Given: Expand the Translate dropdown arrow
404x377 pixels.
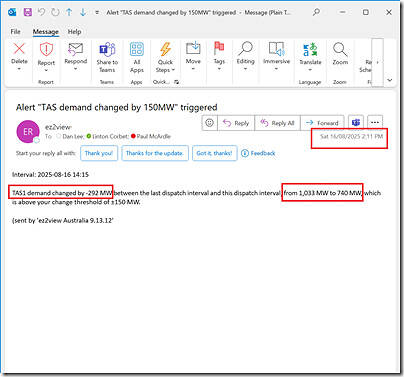Looking at the screenshot, I should 310,70.
